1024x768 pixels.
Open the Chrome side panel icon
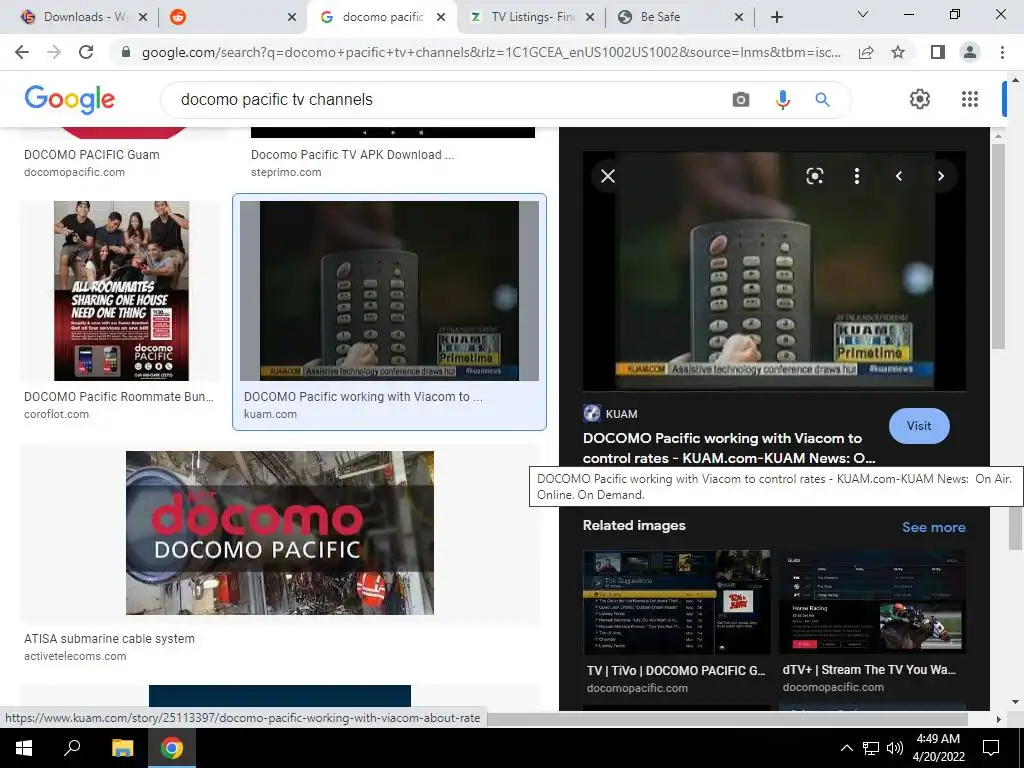click(x=938, y=52)
